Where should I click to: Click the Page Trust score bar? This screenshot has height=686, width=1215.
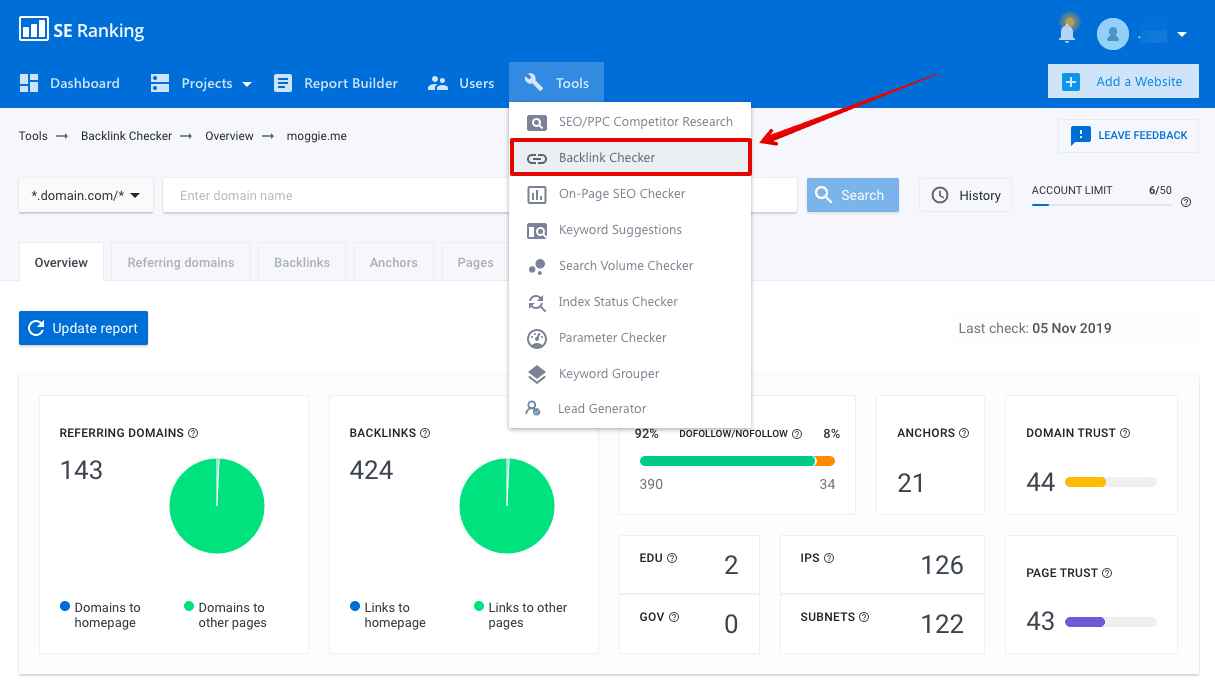[x=1110, y=622]
